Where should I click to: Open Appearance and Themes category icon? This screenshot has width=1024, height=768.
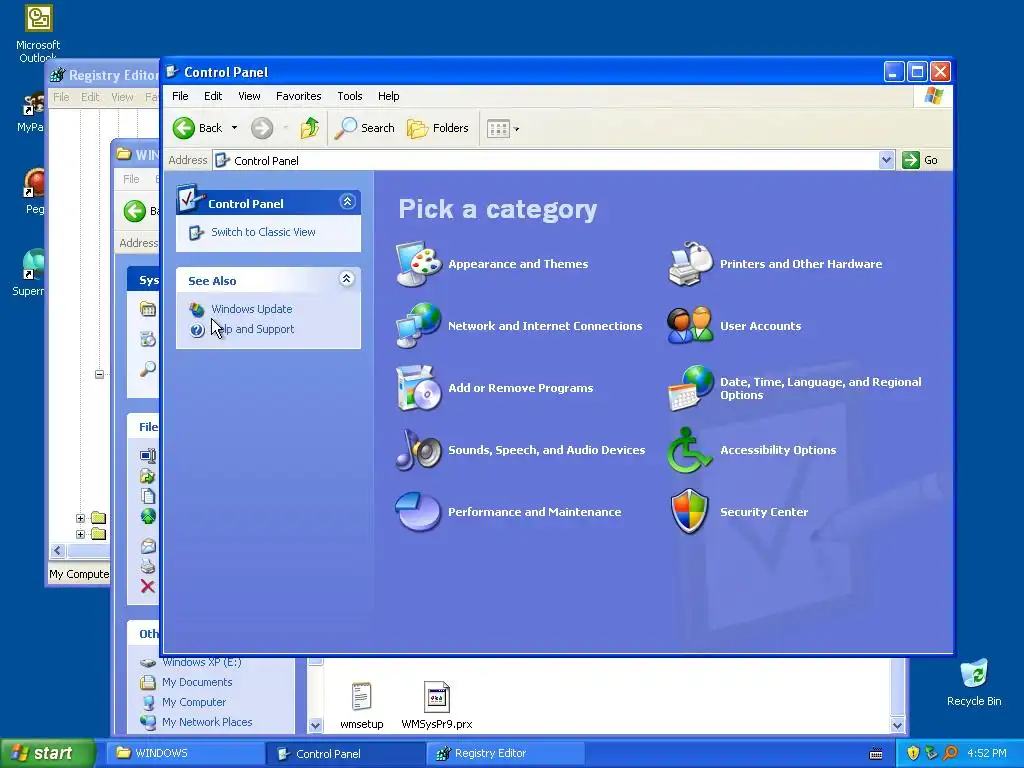coord(419,264)
